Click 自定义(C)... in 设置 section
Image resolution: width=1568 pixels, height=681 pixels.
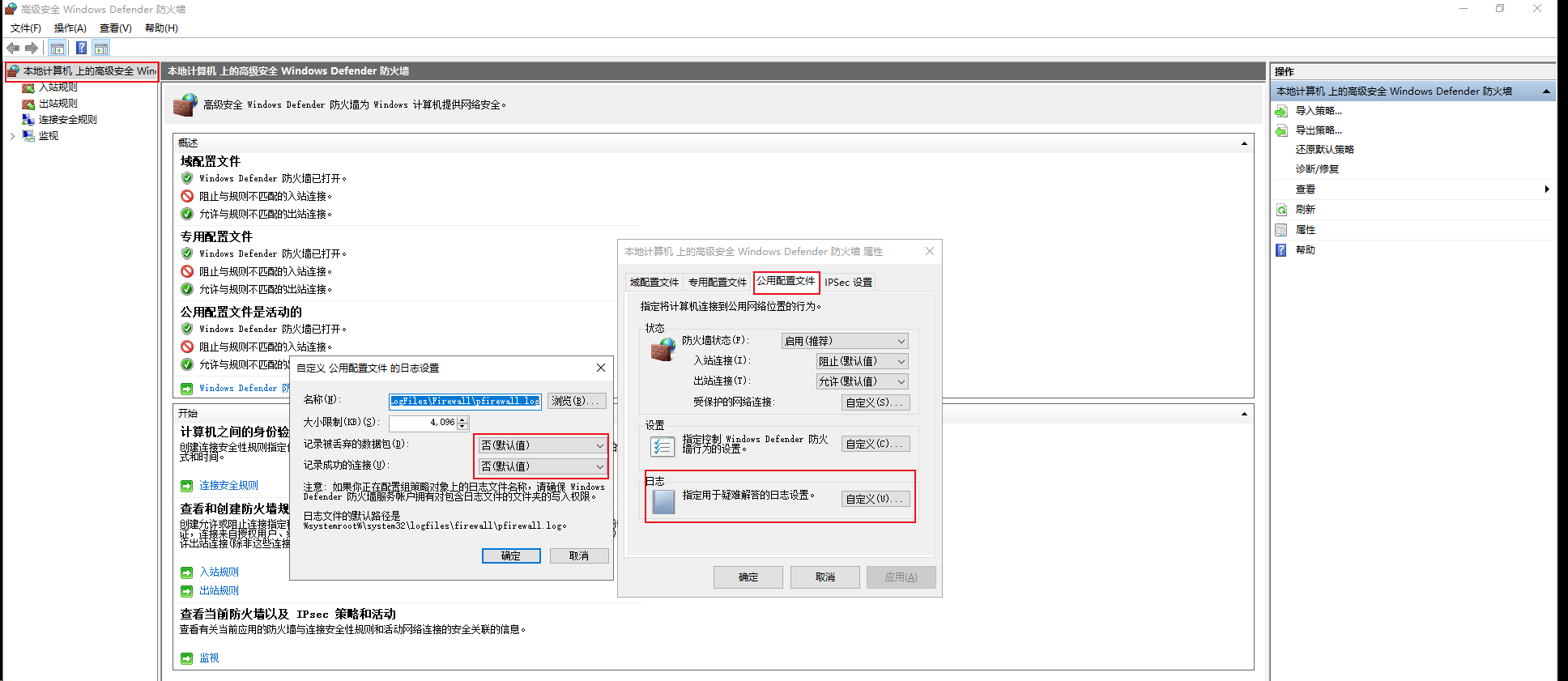tap(875, 444)
